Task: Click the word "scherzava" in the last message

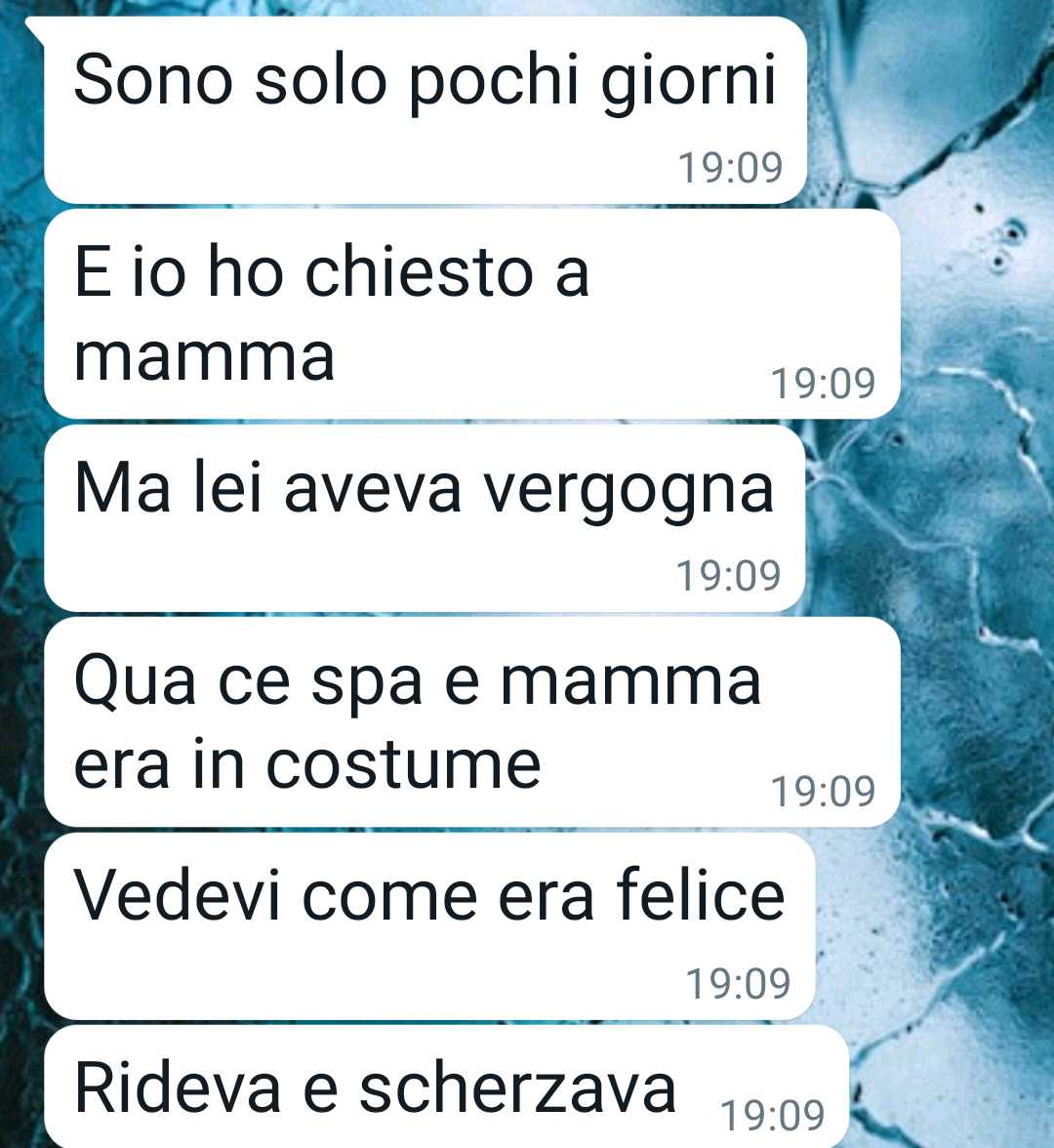Action: click(x=517, y=1087)
